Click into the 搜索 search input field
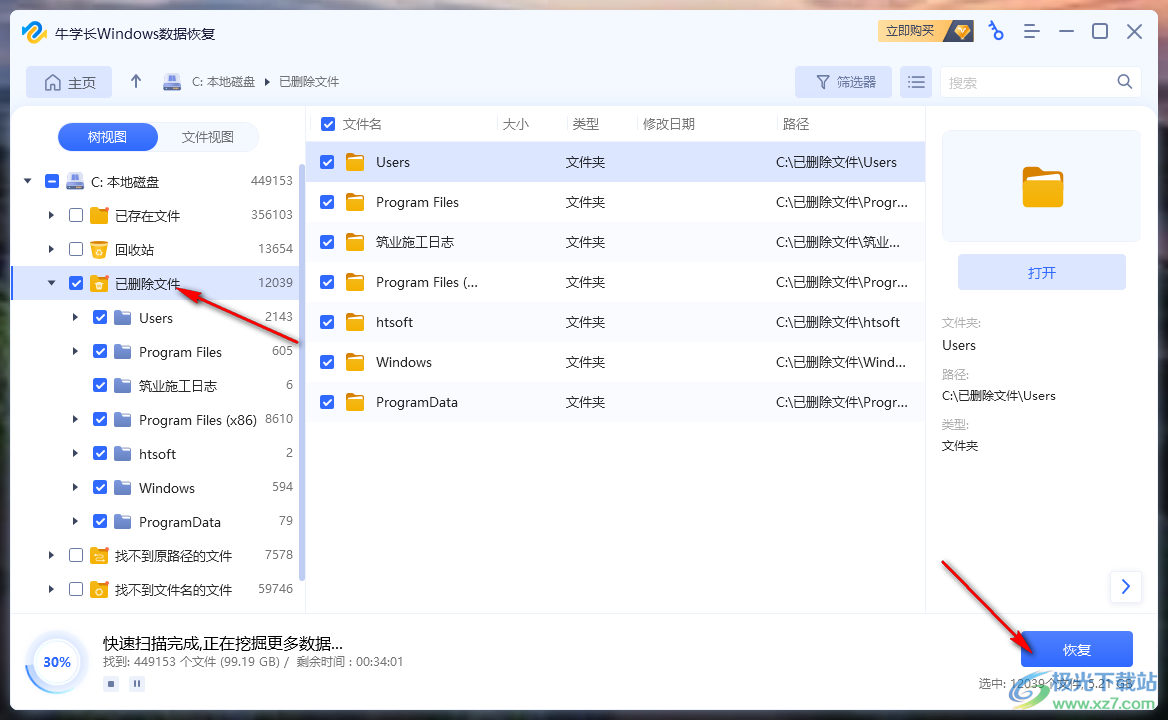The width and height of the screenshot is (1168, 720). tap(1028, 82)
